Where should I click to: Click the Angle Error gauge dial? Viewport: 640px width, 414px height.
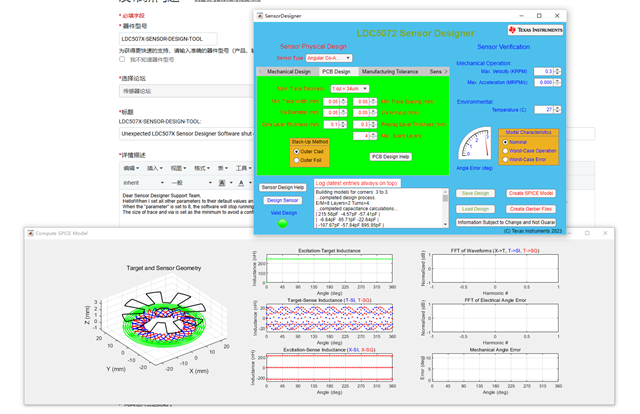(474, 143)
